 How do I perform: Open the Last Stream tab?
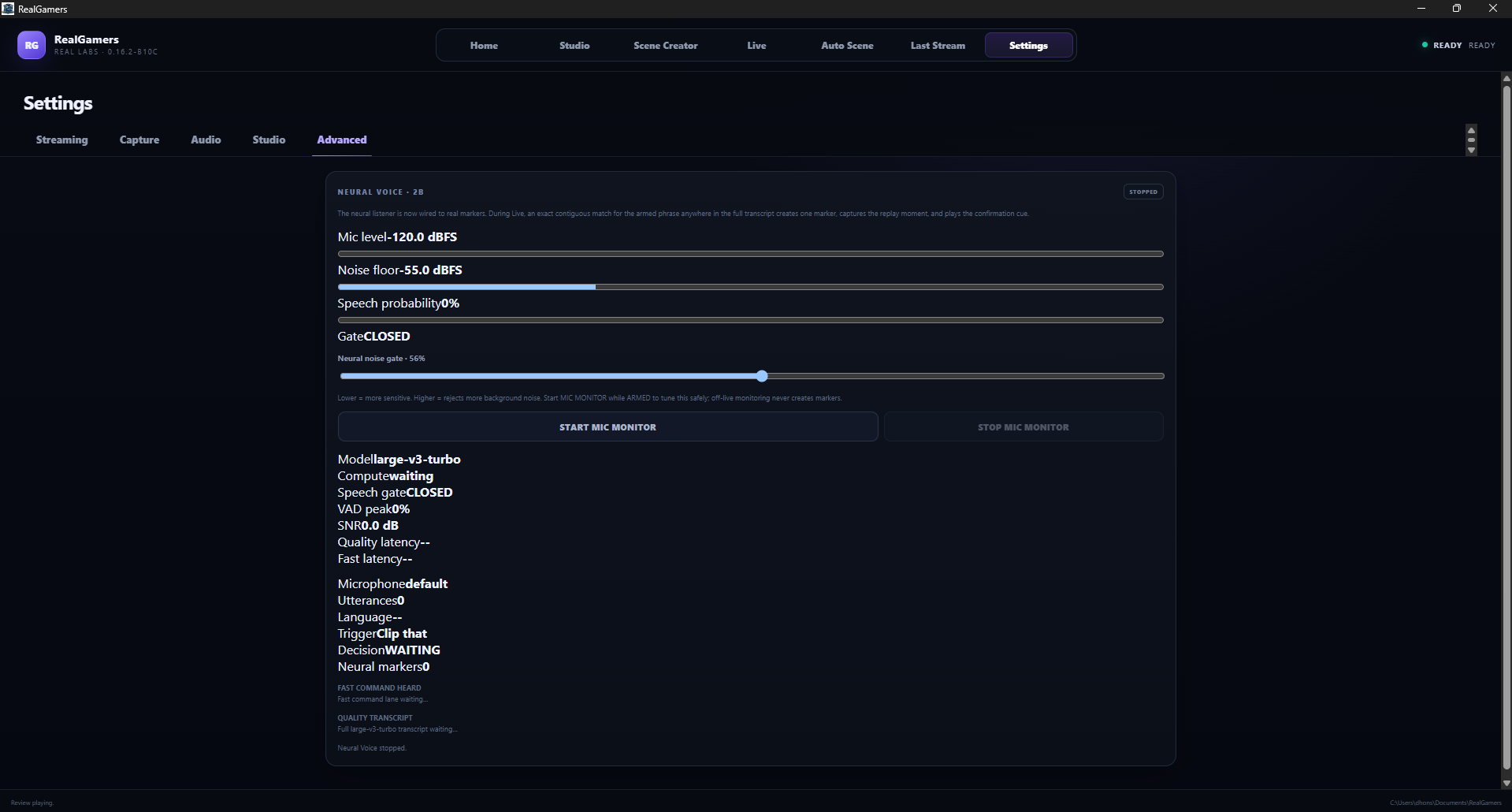point(938,45)
